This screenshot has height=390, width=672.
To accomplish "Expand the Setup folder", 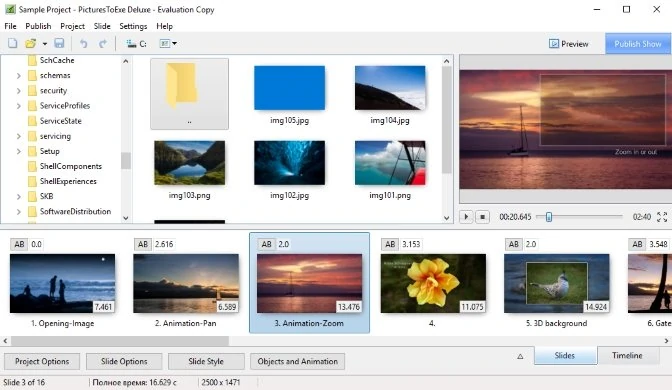I will 18,151.
